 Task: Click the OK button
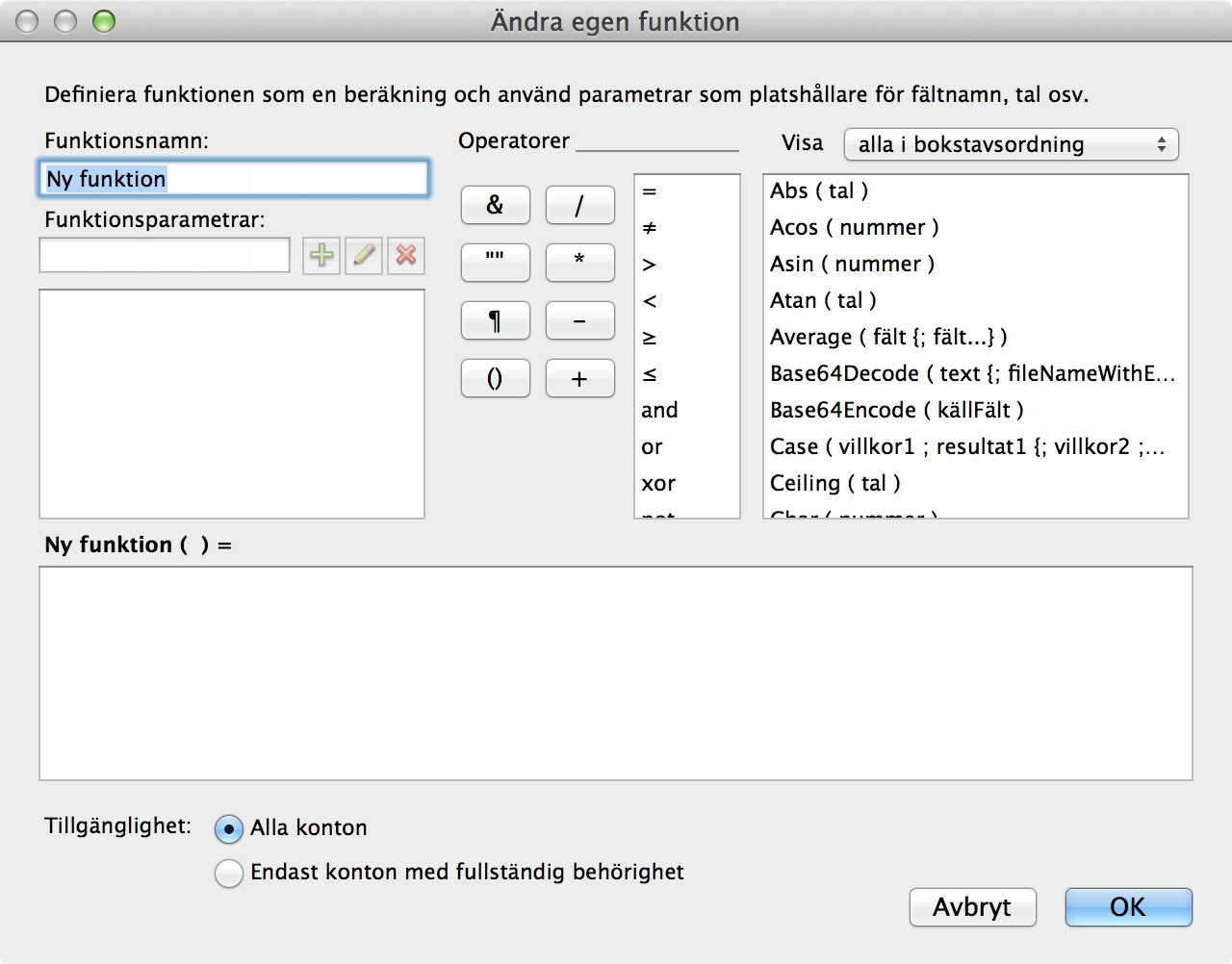[1128, 907]
